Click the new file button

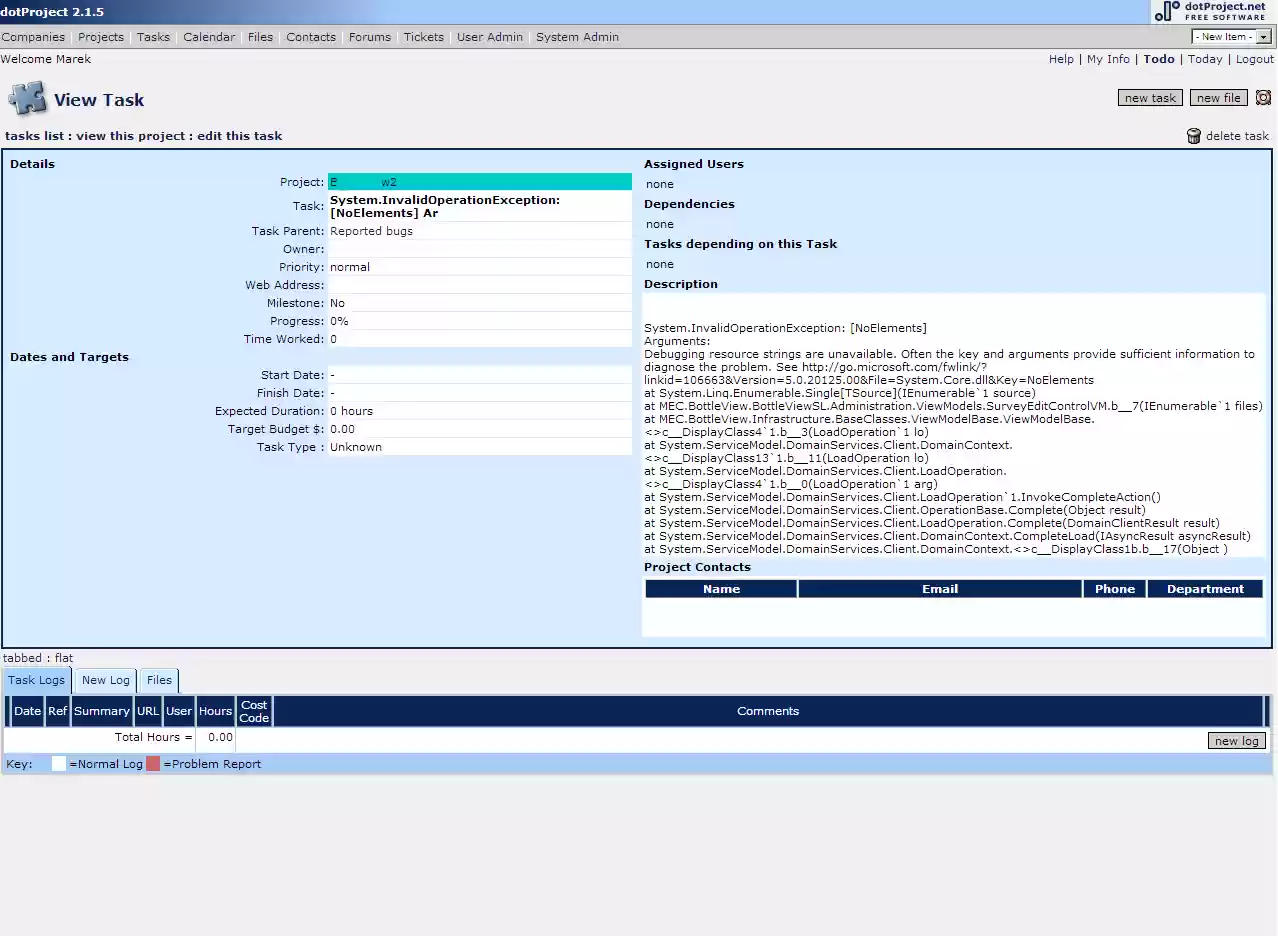1218,97
